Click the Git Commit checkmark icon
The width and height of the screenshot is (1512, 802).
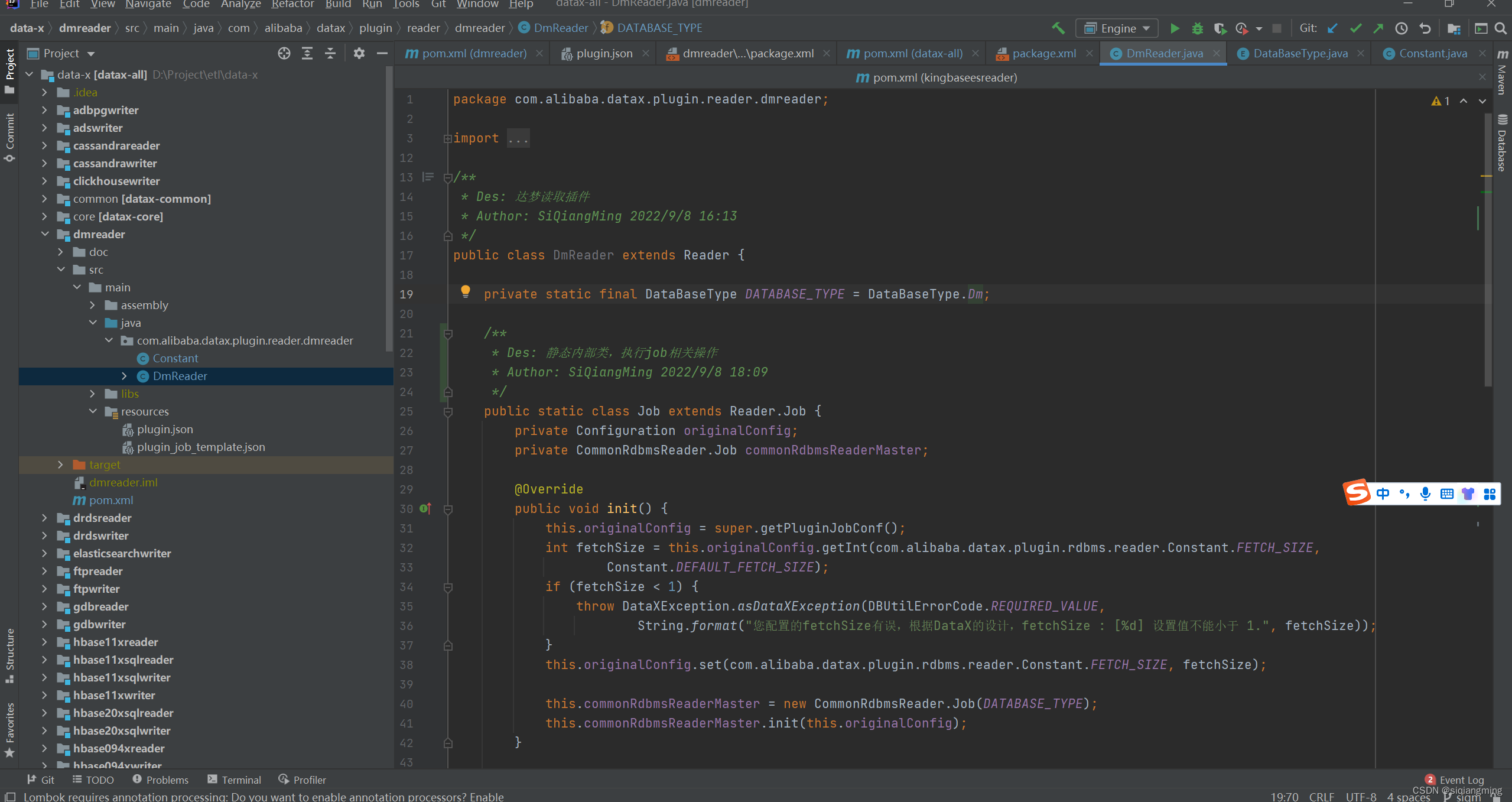(1355, 28)
